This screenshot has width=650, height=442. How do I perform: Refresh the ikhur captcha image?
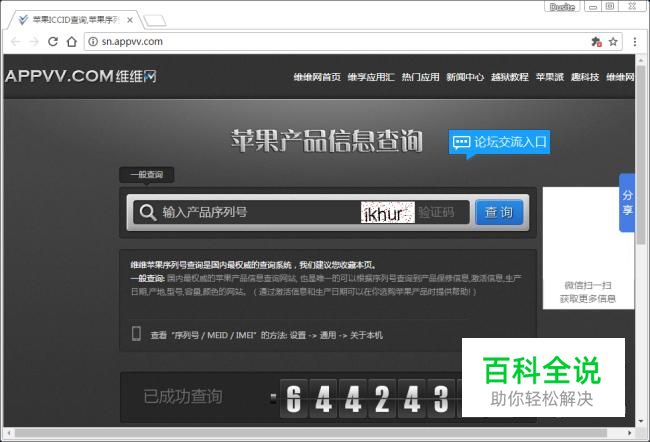click(388, 212)
